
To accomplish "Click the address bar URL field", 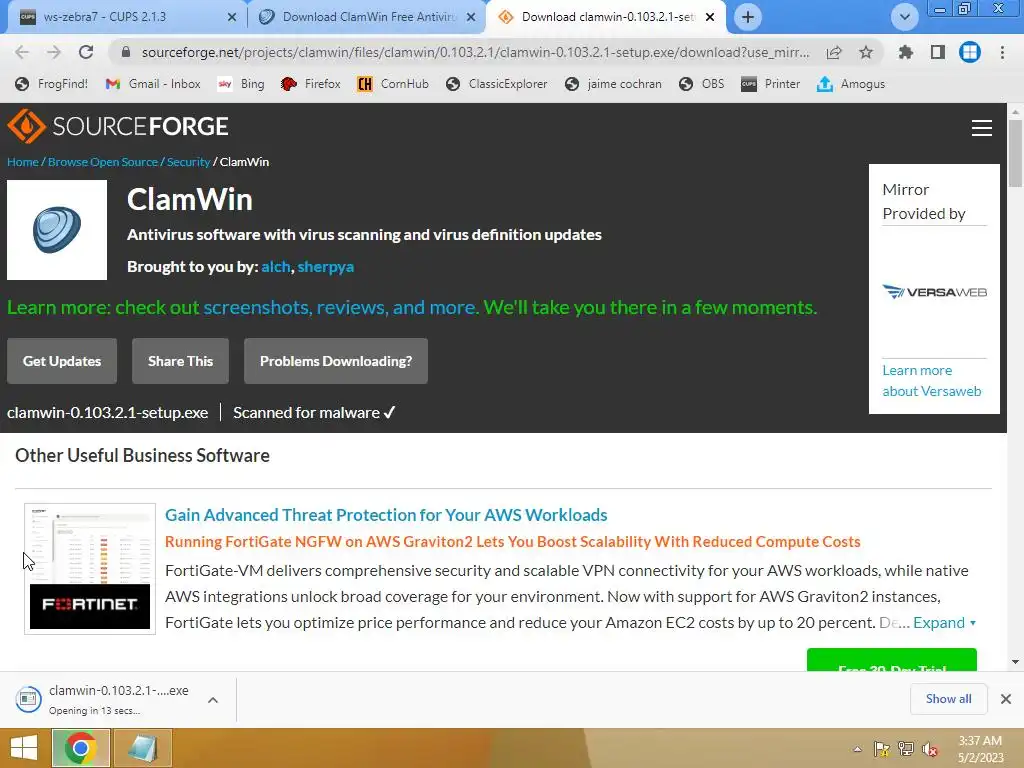I will [475, 52].
